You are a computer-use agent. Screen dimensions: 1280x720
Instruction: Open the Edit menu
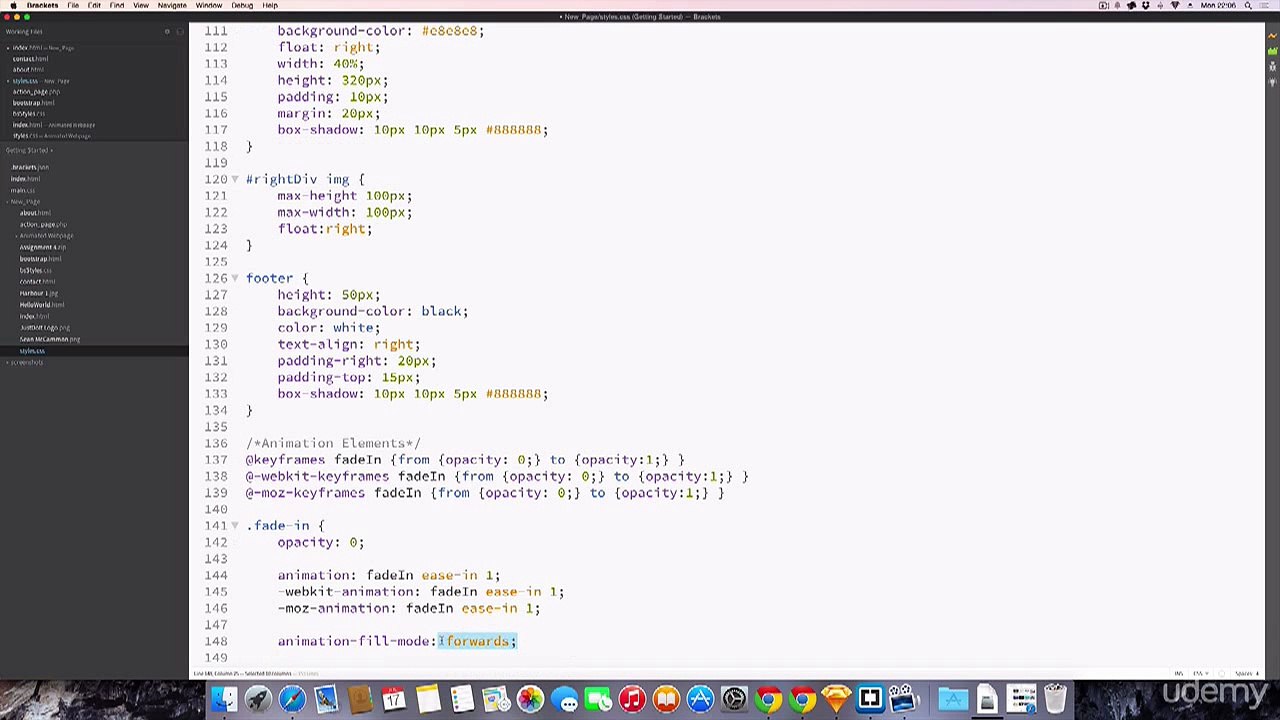[x=94, y=5]
